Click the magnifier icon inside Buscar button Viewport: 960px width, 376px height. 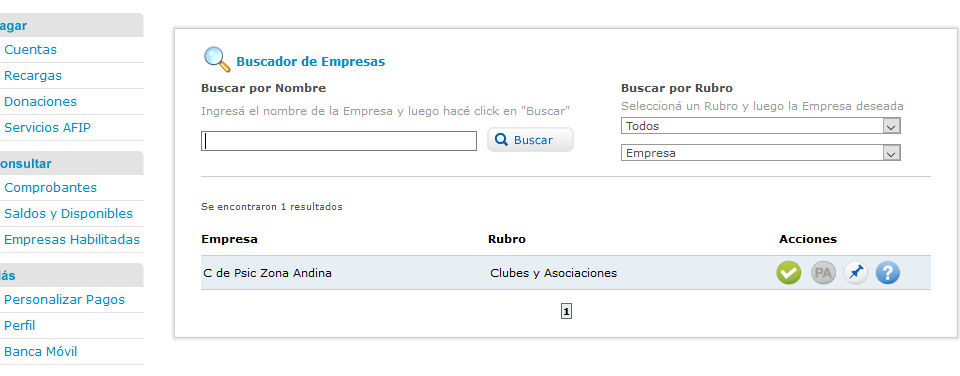(501, 140)
